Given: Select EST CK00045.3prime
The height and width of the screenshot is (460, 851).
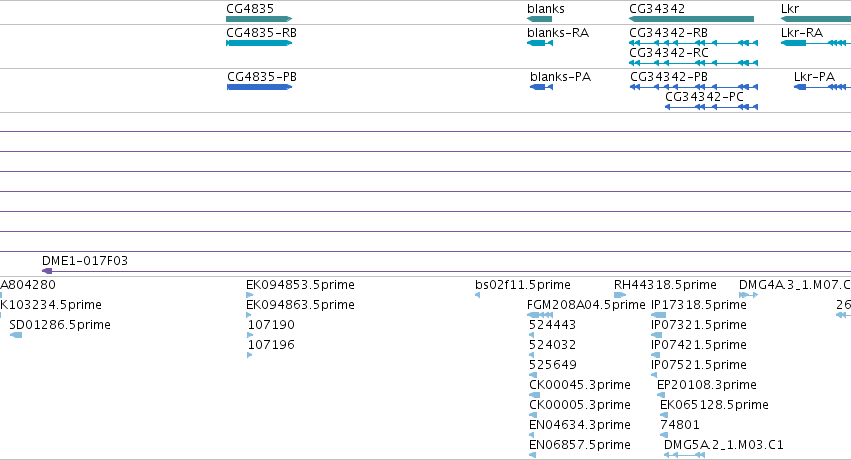Looking at the screenshot, I should pos(580,385).
